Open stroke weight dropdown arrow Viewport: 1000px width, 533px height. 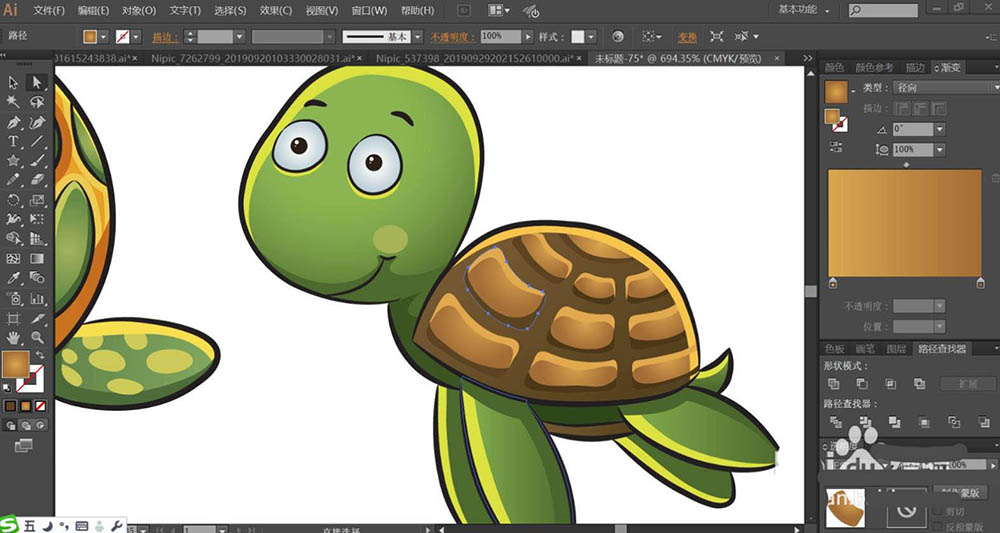click(x=239, y=37)
